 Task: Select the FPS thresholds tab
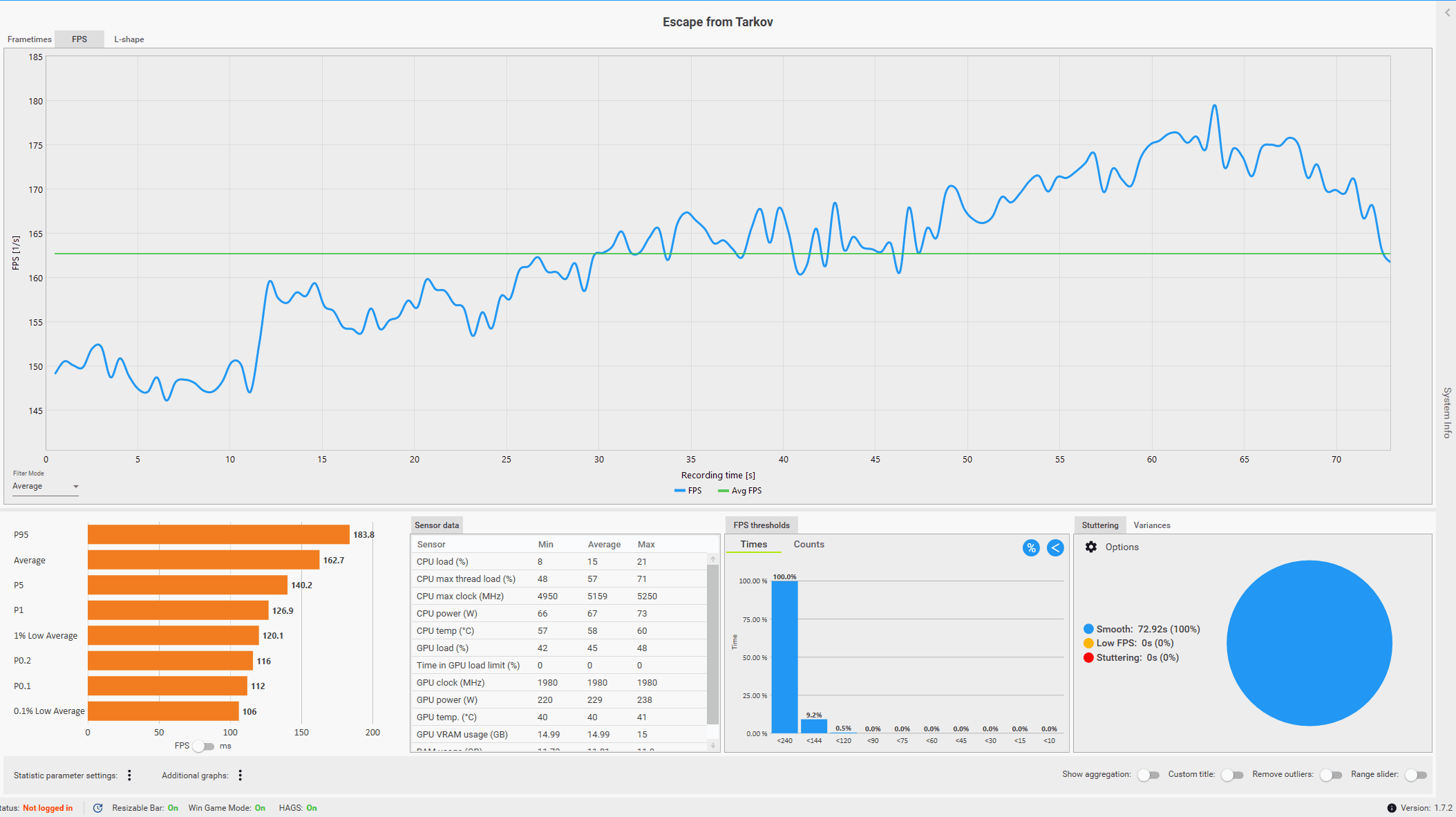point(762,525)
